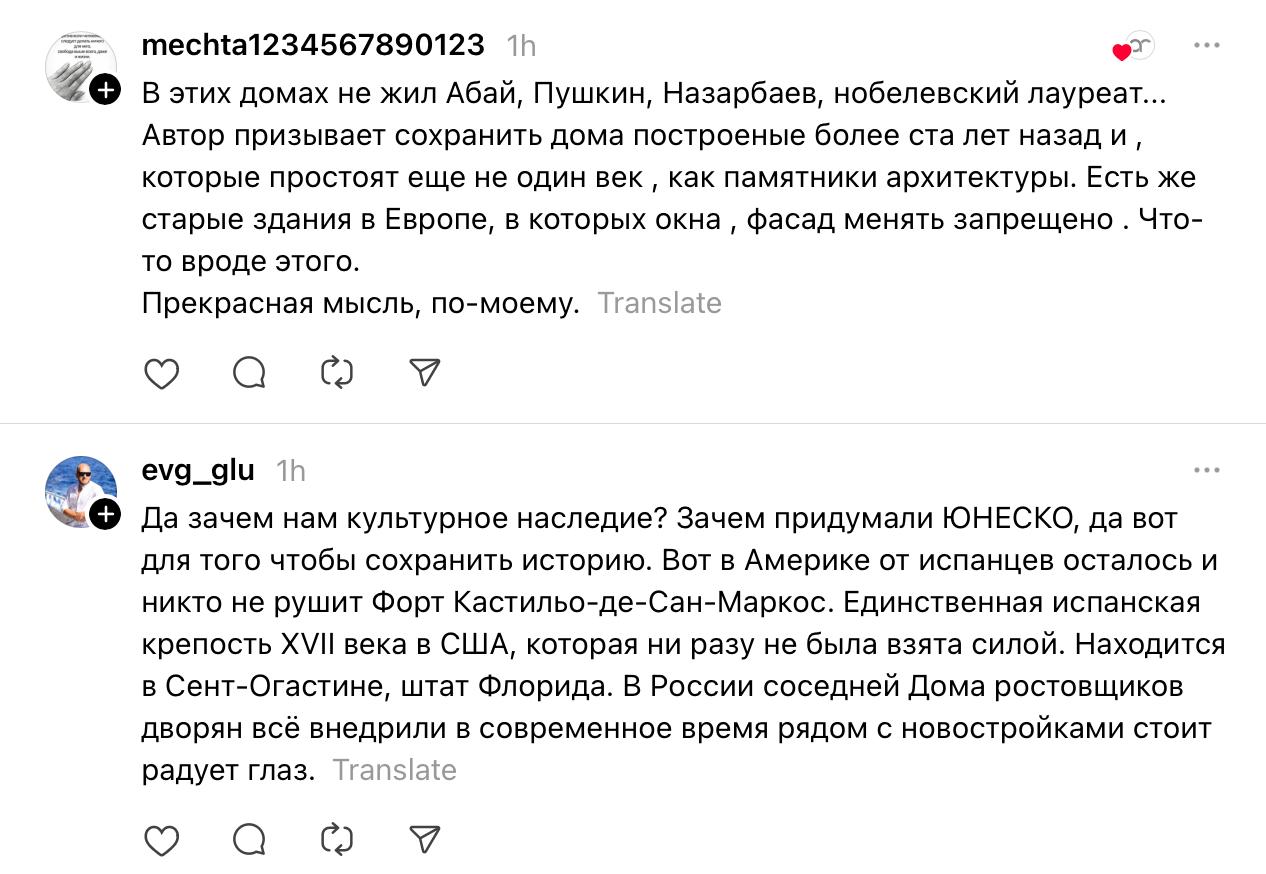Follow mechta1234567890123 using the plus badge

[x=106, y=90]
